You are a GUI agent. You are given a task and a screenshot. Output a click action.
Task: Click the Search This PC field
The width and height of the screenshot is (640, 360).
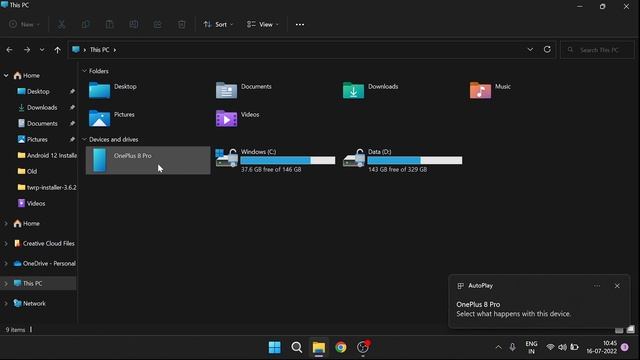pyautogui.click(x=597, y=50)
